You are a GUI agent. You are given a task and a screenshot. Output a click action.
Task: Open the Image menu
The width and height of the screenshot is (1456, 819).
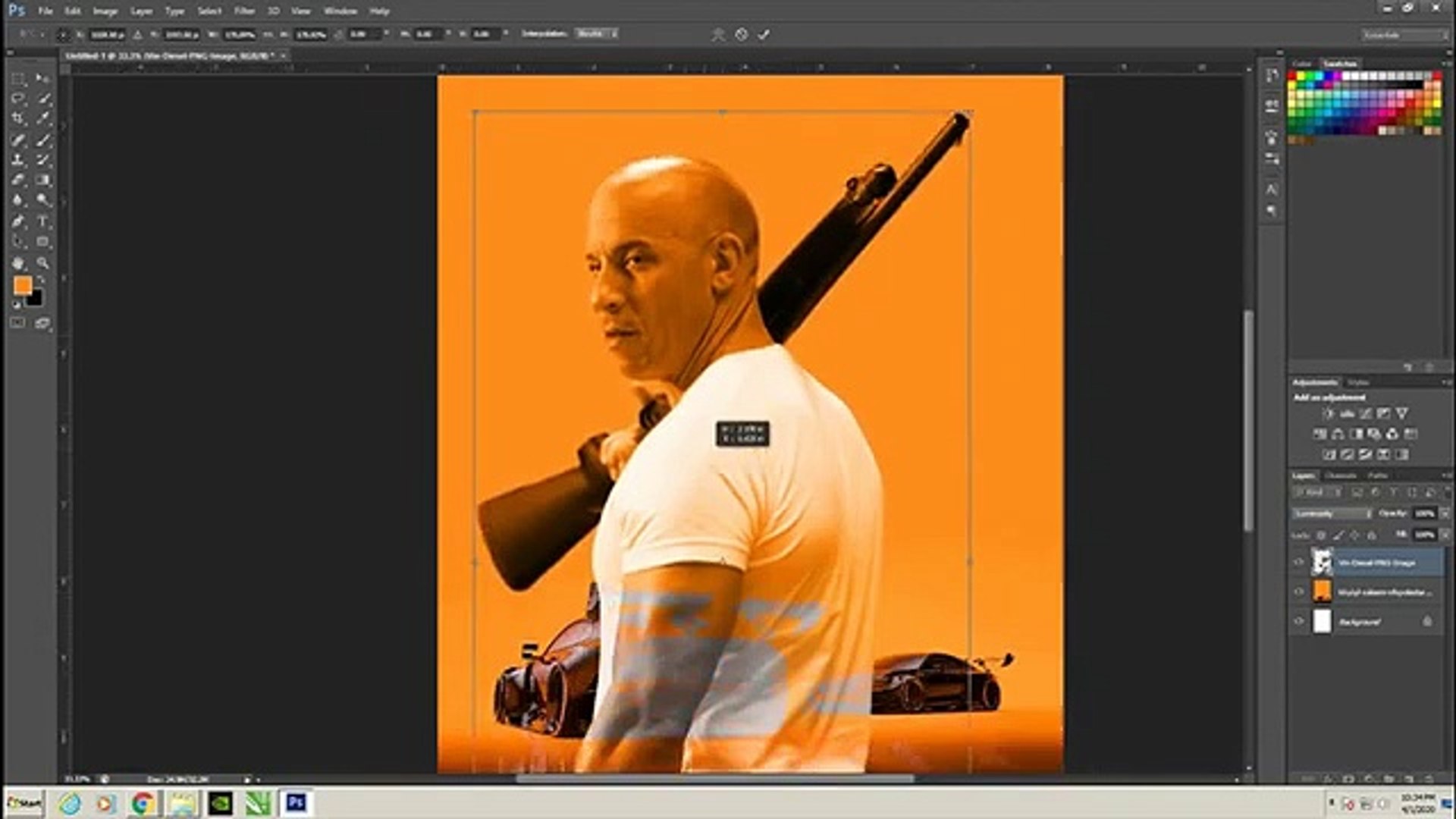click(x=105, y=11)
